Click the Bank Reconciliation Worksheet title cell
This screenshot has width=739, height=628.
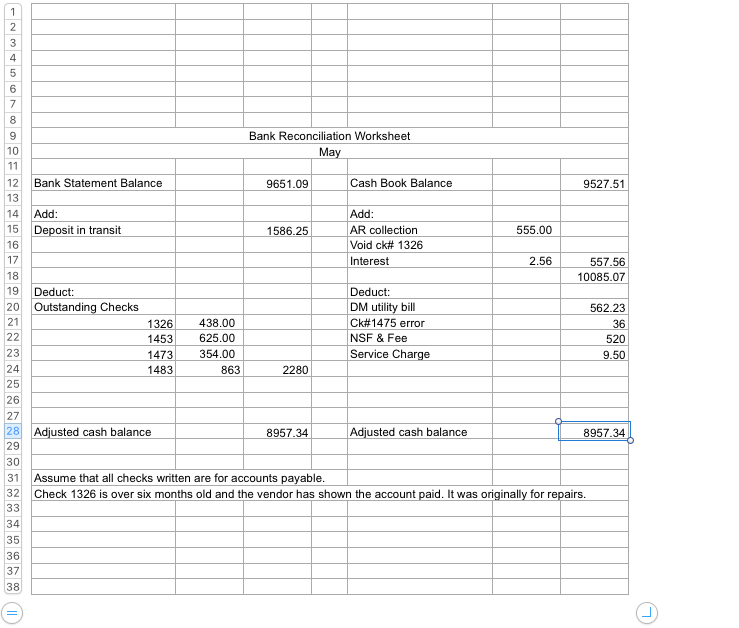[x=329, y=136]
